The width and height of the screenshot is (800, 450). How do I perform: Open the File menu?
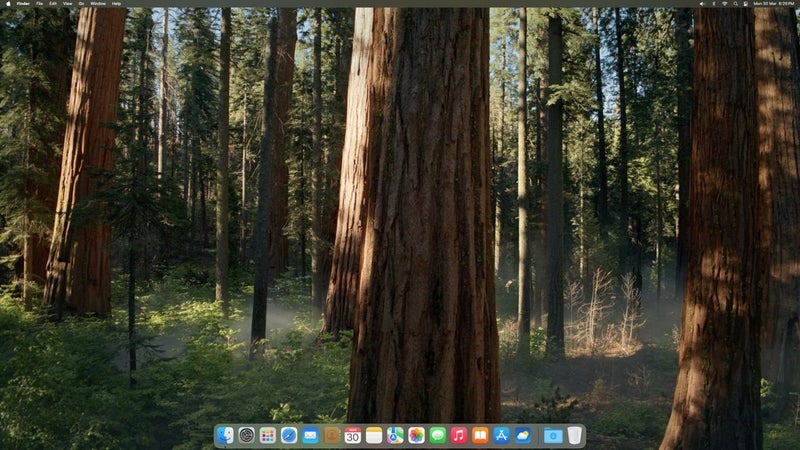click(39, 4)
